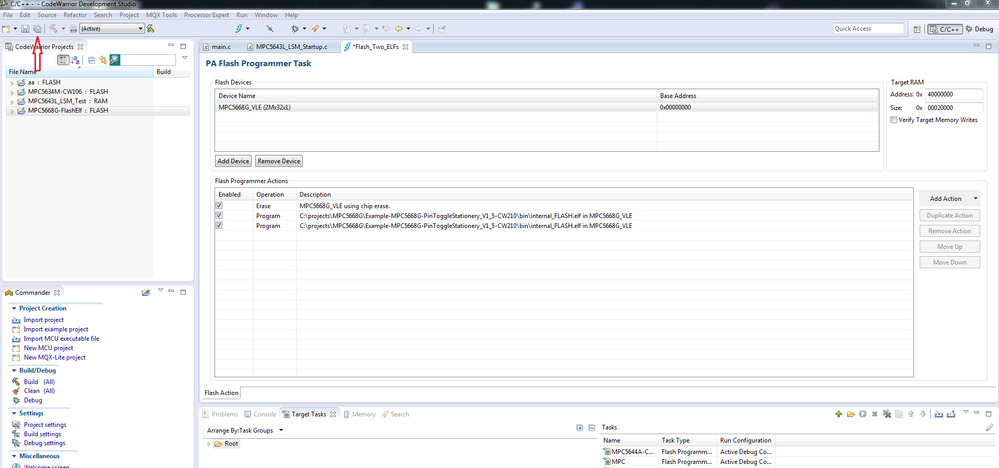Click the Commander toolbar icon next to view menu
Viewport: 999px width, 468px height.
coord(146,292)
